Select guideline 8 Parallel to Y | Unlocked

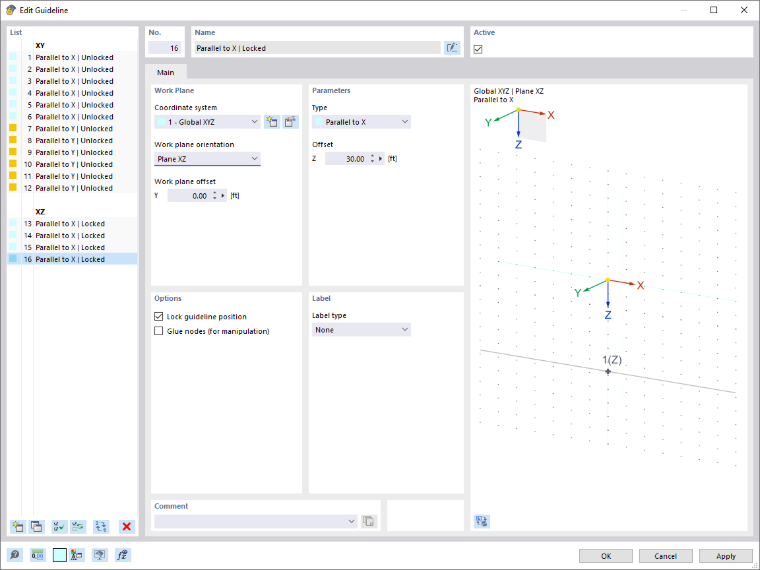point(72,141)
